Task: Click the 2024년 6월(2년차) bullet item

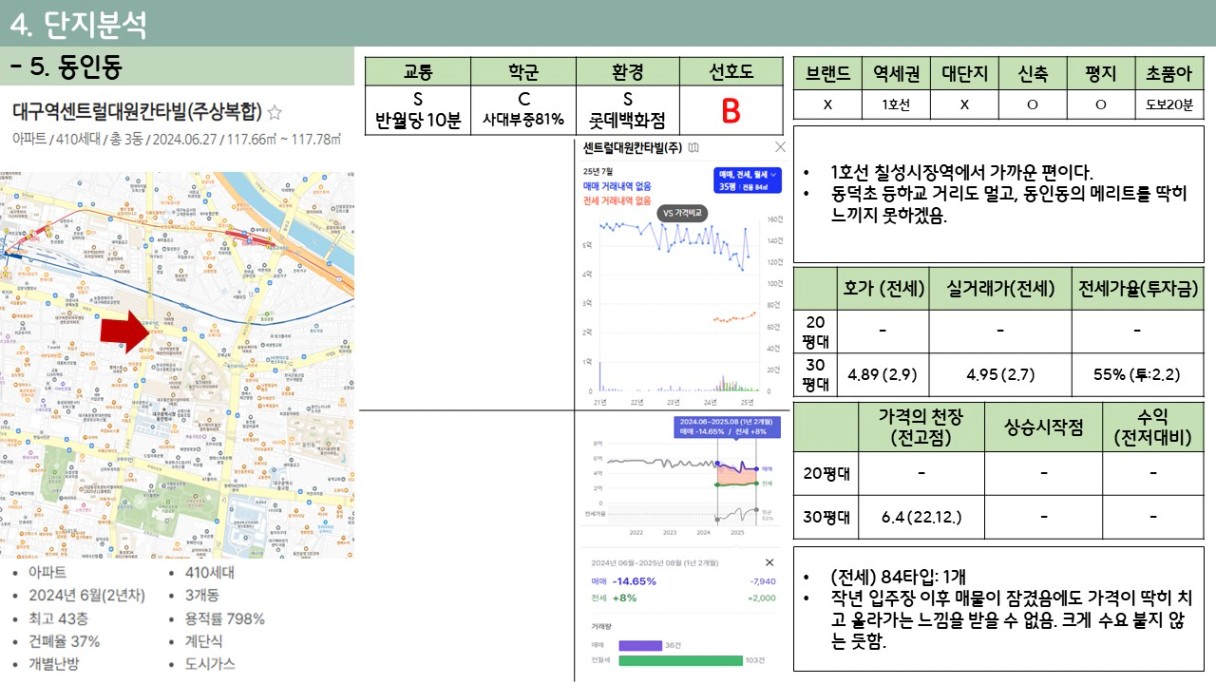Action: 86,595
